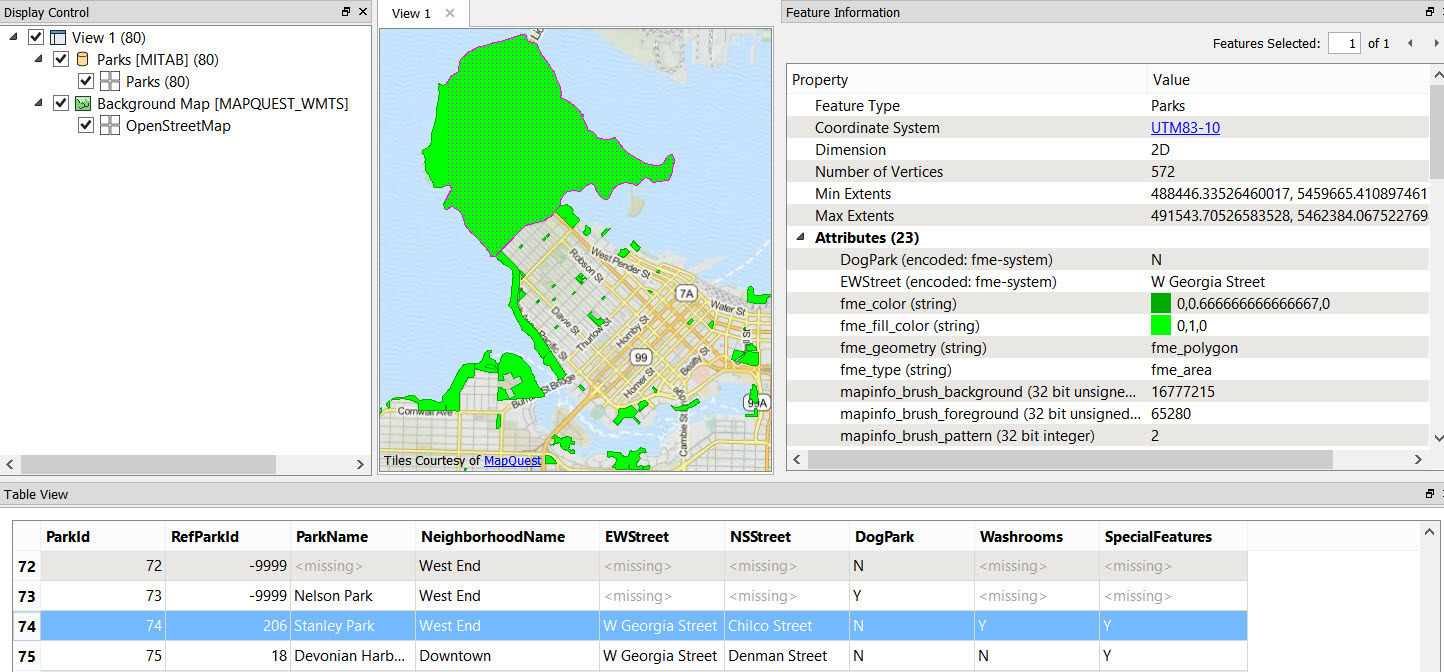1444x672 pixels.
Task: Click the Downtown neighborhood cell
Action: pyautogui.click(x=507, y=656)
